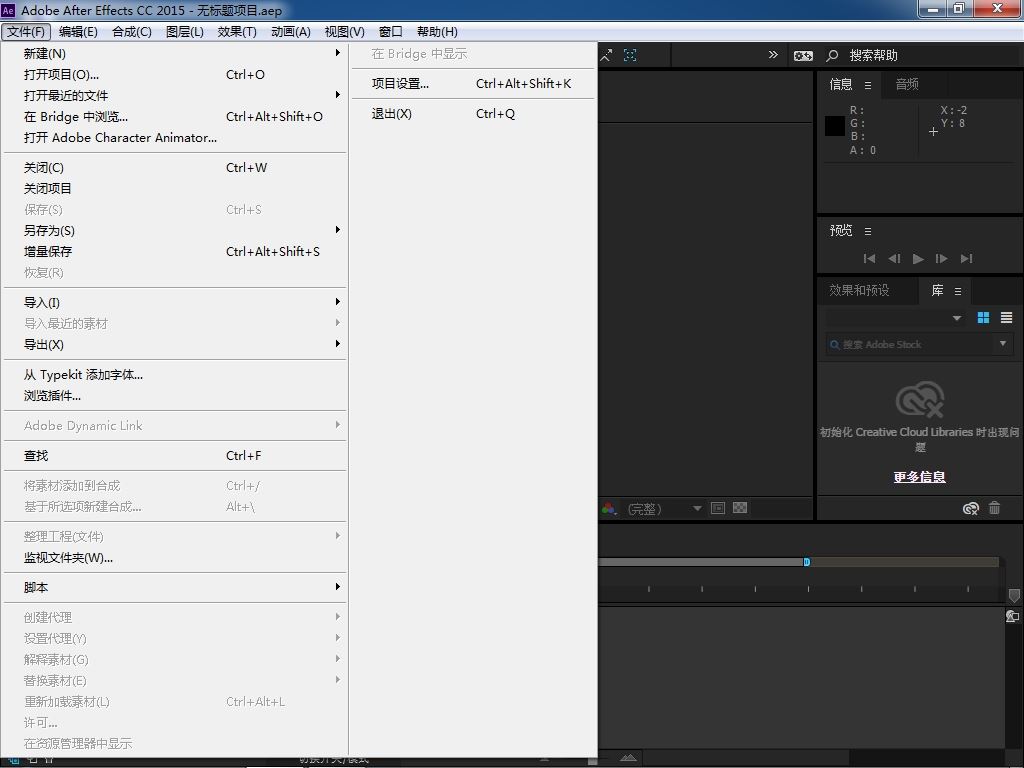
Task: Jump to last frame in Preview panel
Action: pos(967,259)
